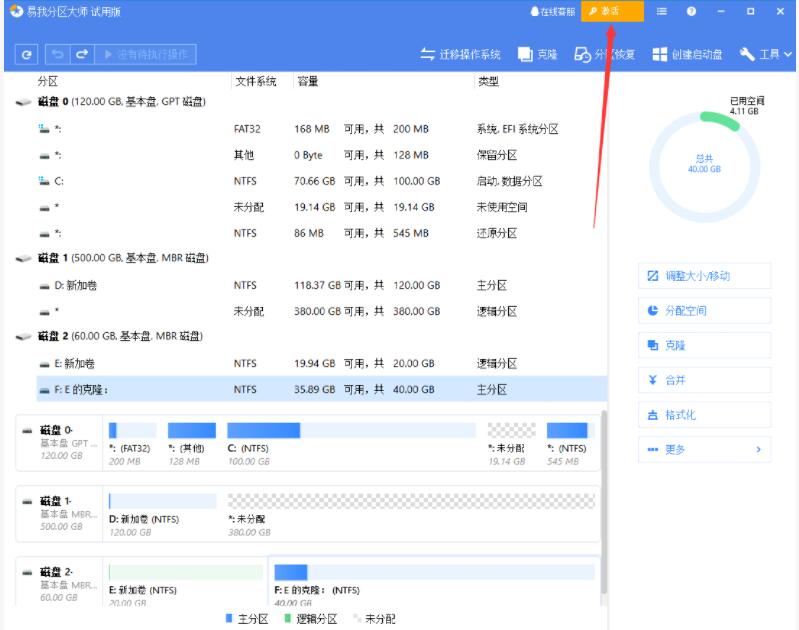799x630 pixels.
Task: Click 合并 merge button
Action: point(704,380)
